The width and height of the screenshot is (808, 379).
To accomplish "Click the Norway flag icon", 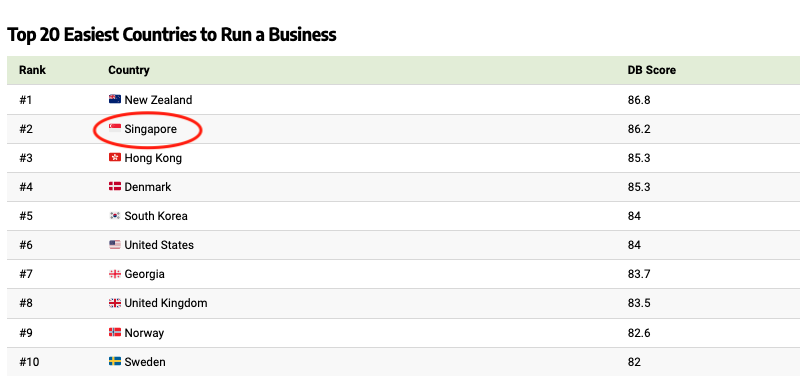I will (115, 333).
